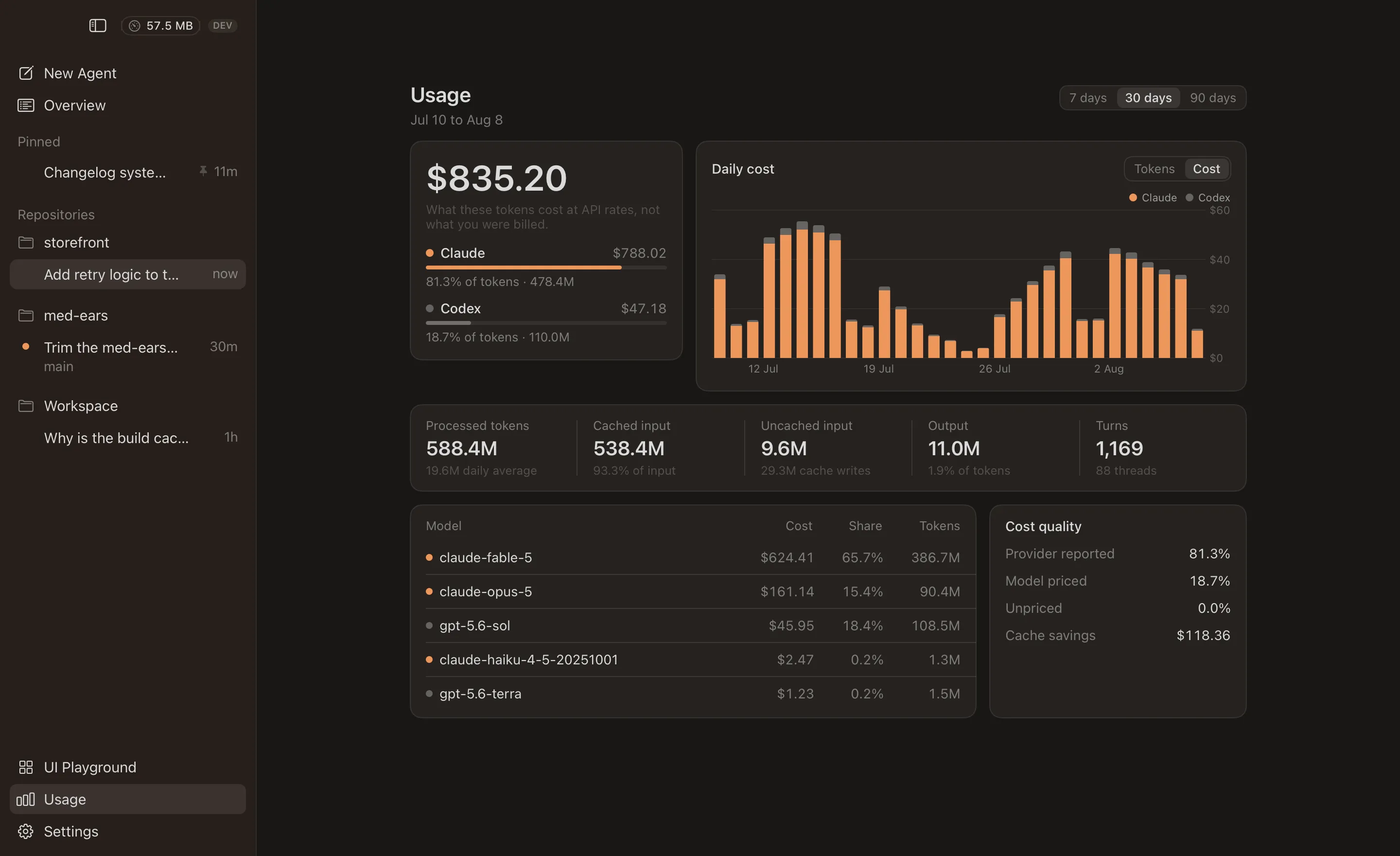Click the Settings gear icon

pyautogui.click(x=26, y=832)
